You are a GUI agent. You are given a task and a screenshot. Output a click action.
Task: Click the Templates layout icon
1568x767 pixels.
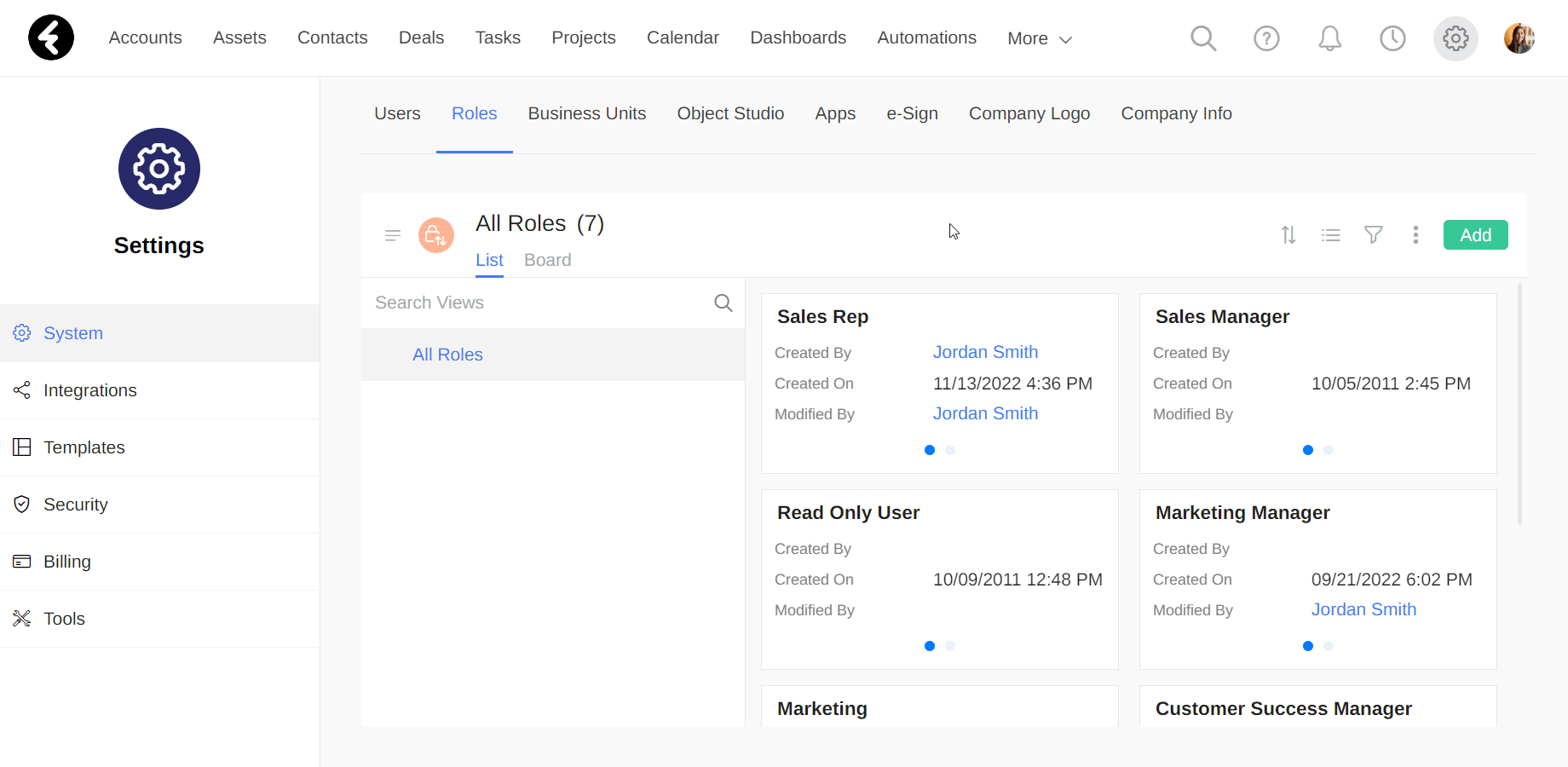(22, 447)
